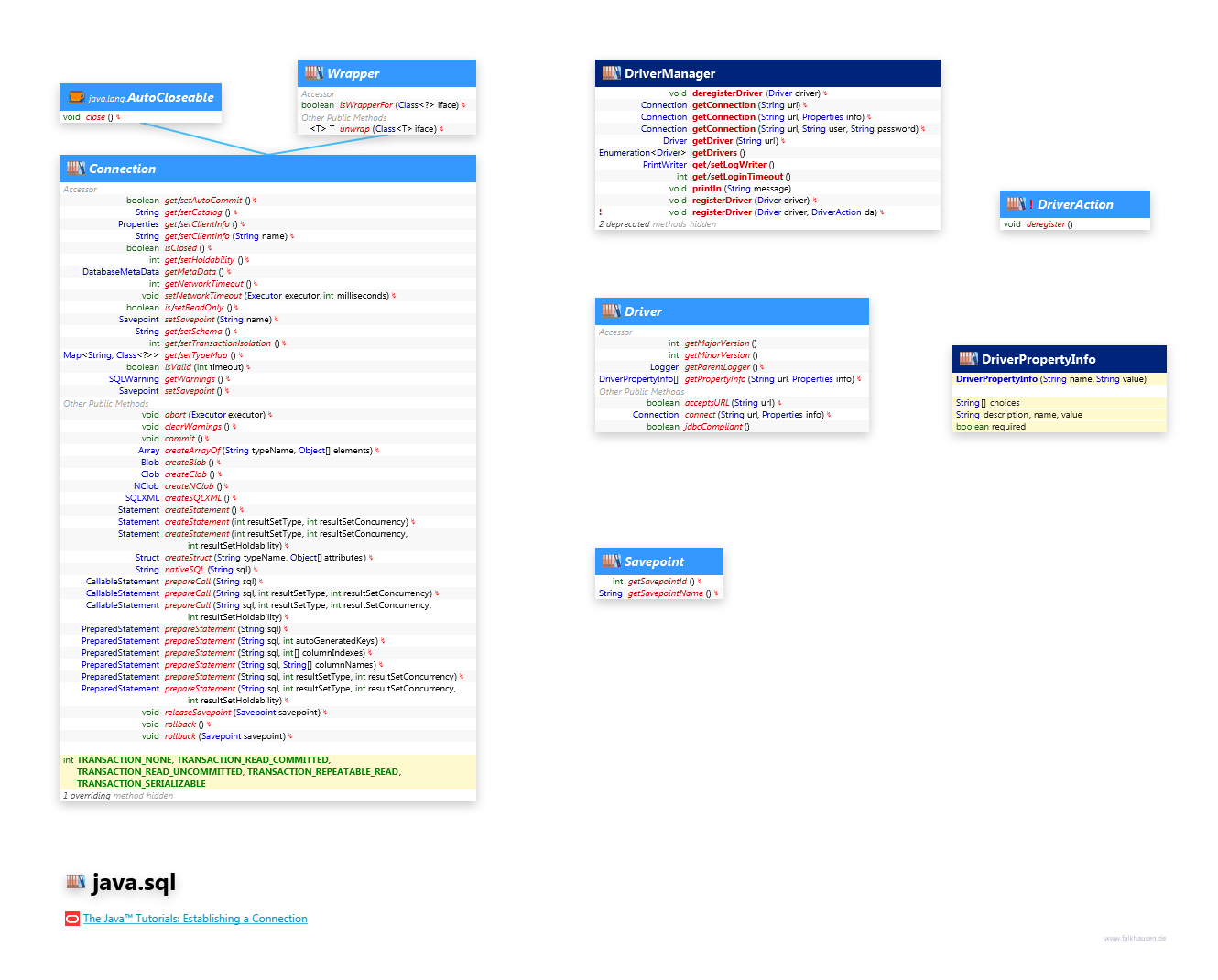Select the createStatement() method with no parameters
This screenshot has width=1218, height=980.
(197, 510)
